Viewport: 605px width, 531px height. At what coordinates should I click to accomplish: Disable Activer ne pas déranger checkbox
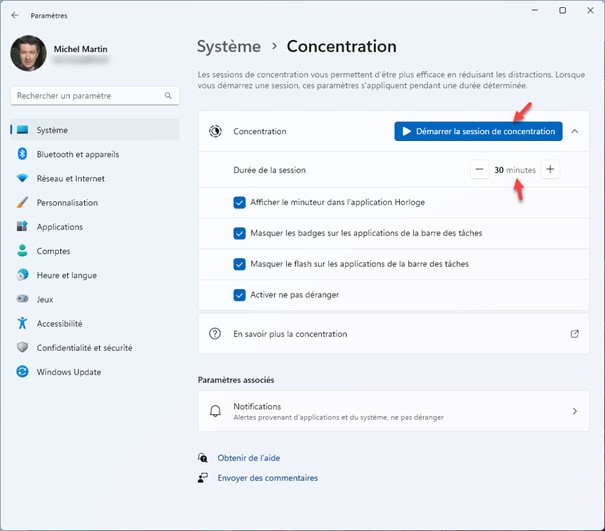click(239, 295)
